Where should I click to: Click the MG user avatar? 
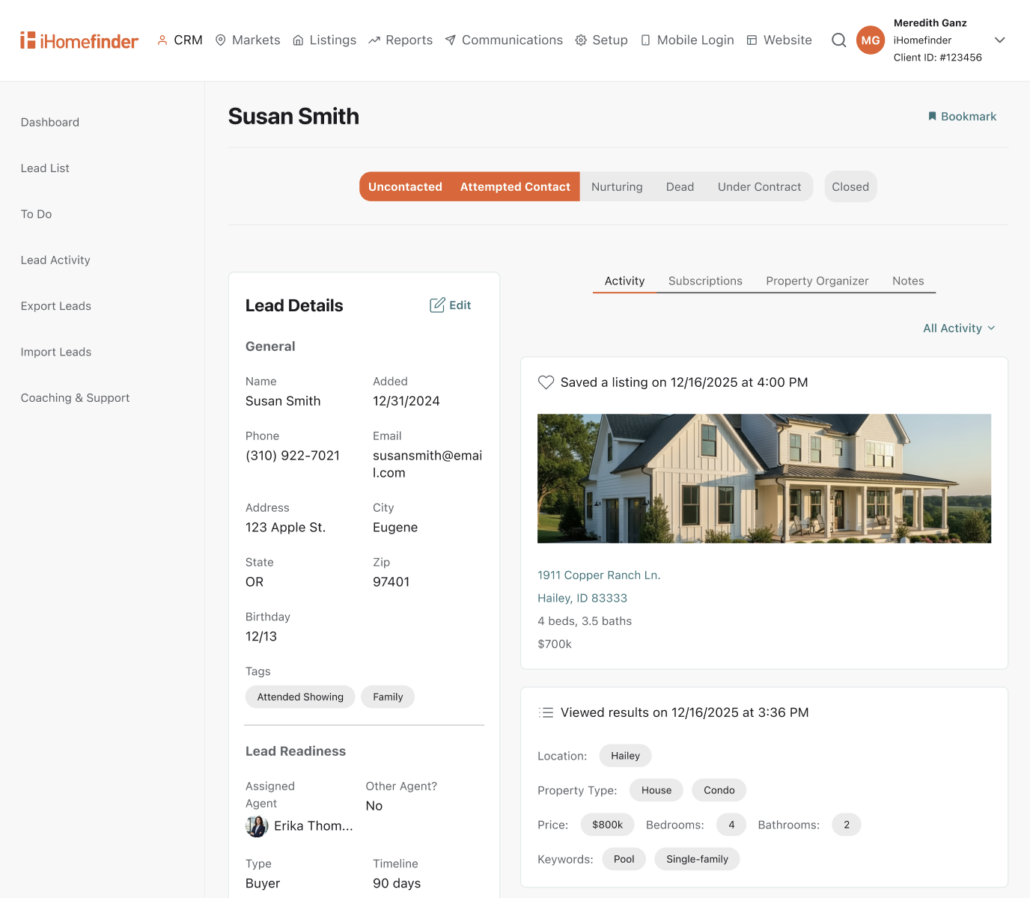[870, 40]
